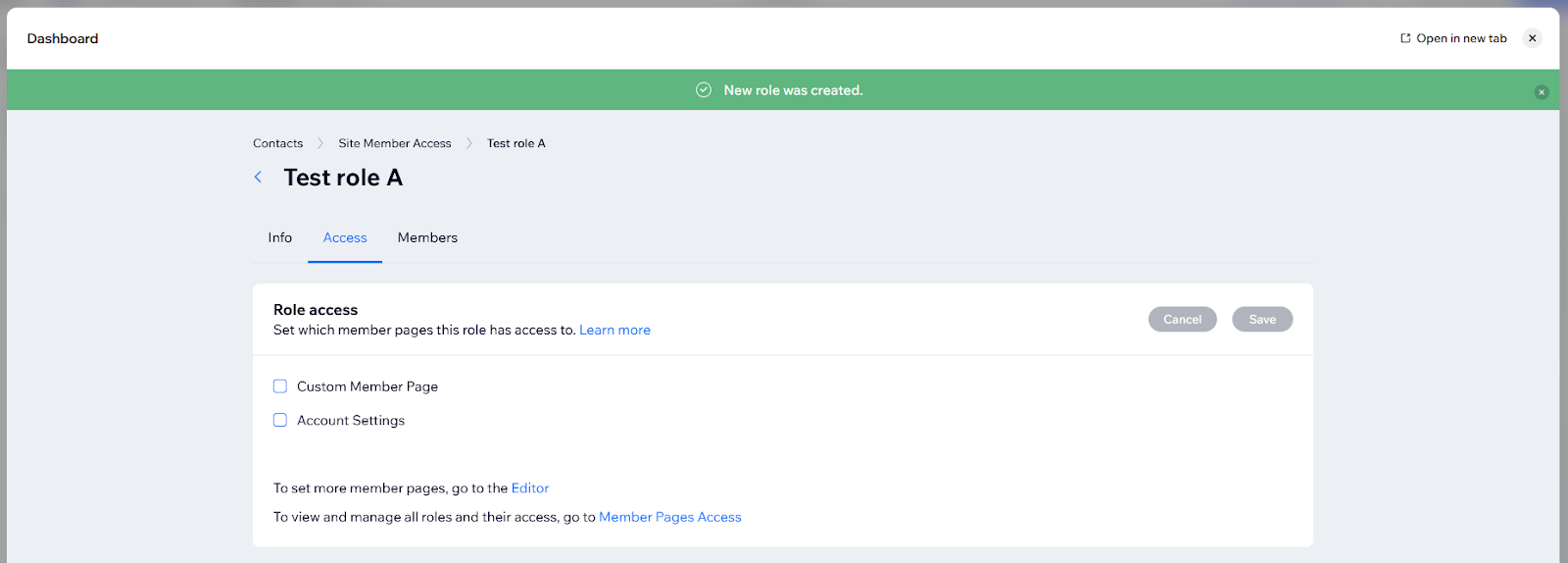Click the Cancel button

pos(1182,320)
